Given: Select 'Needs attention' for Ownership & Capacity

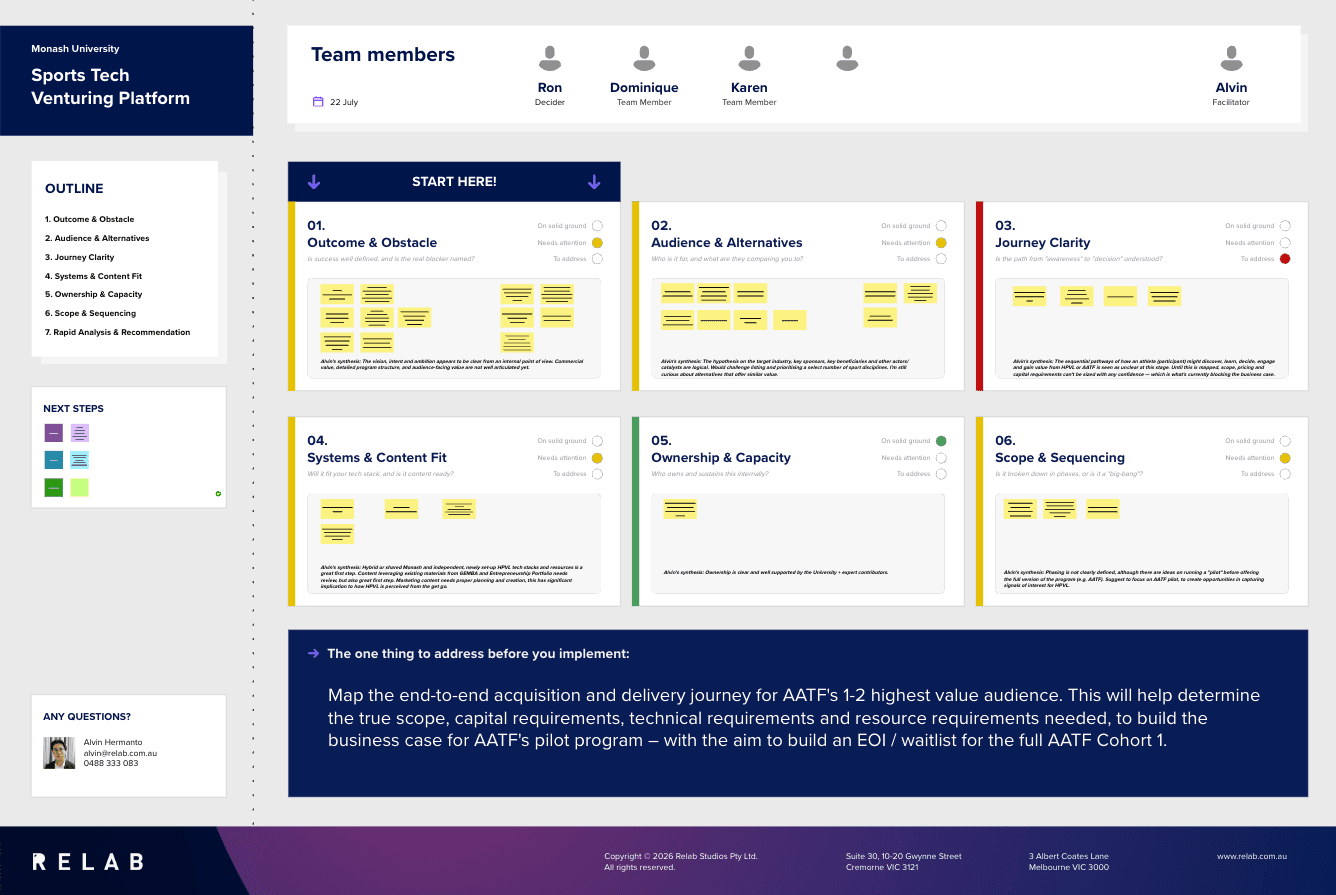Looking at the screenshot, I should click(941, 458).
